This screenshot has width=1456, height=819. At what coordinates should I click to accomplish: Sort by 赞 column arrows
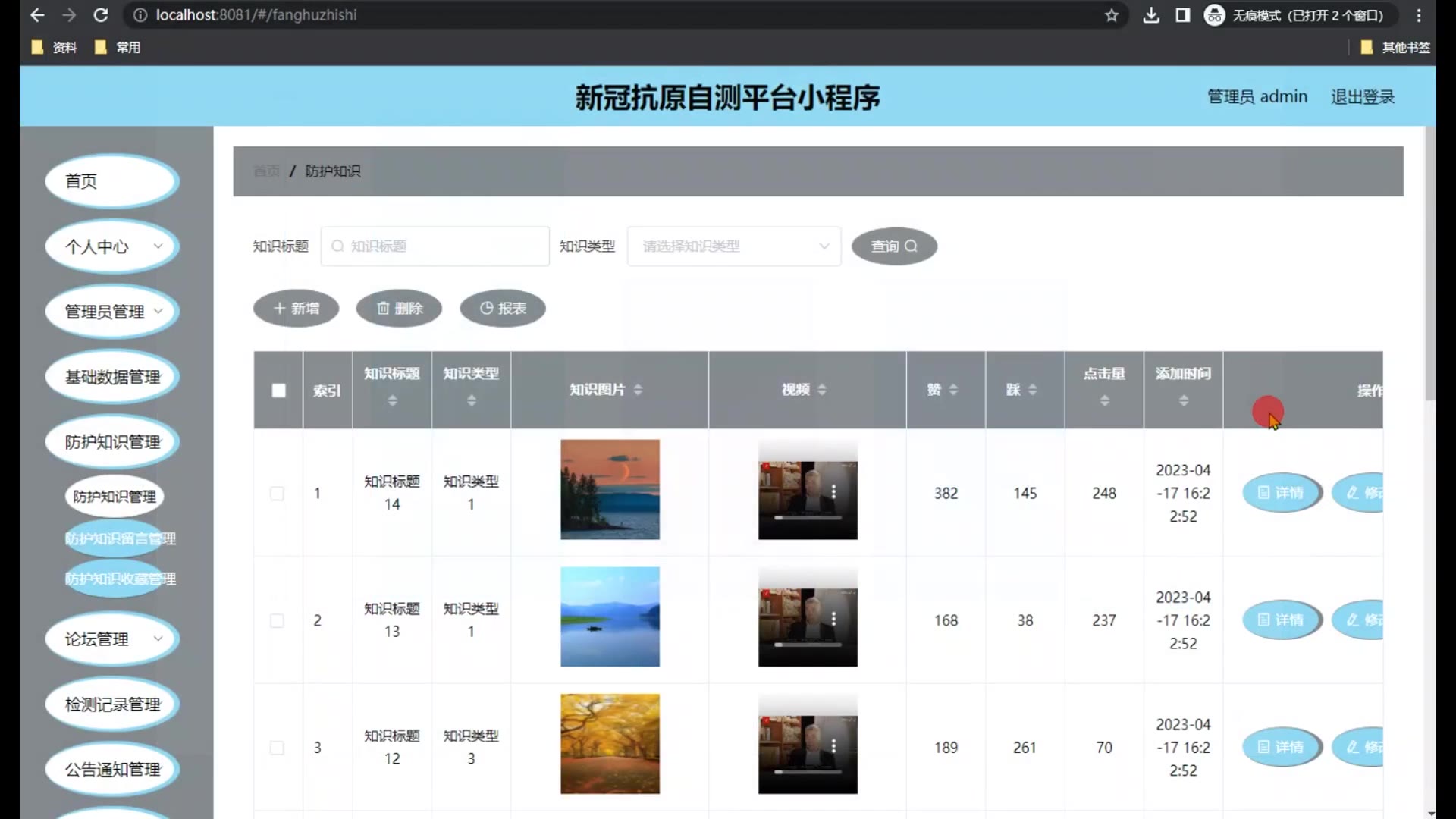(x=953, y=390)
